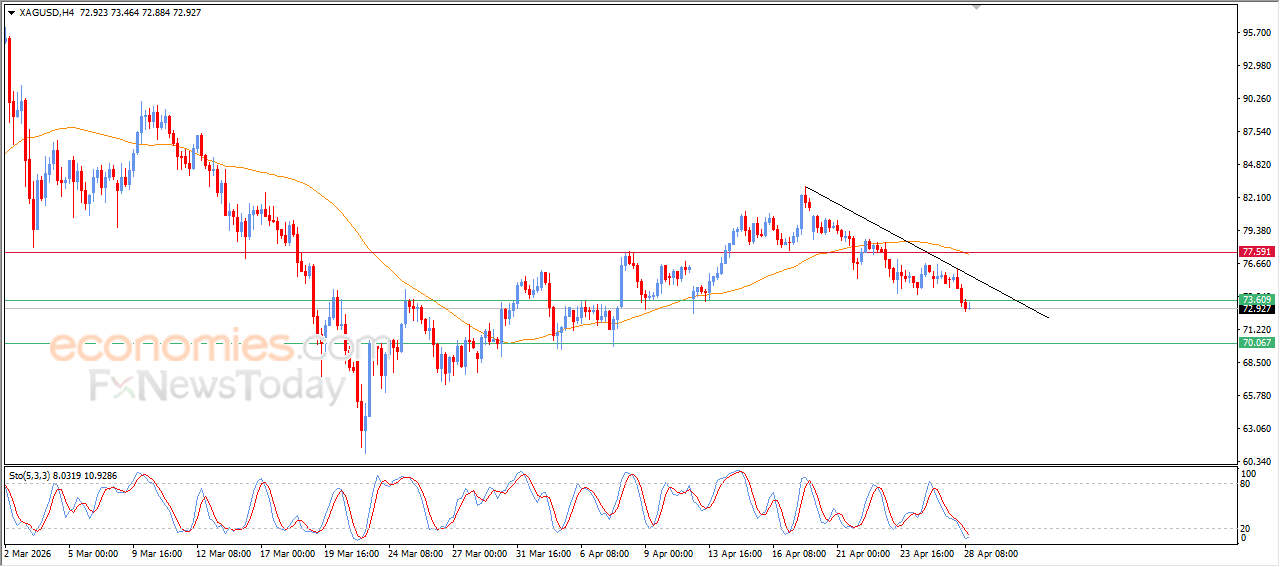Image resolution: width=1280 pixels, height=567 pixels.
Task: Click the stochastic 80 level label
Action: click(1245, 484)
